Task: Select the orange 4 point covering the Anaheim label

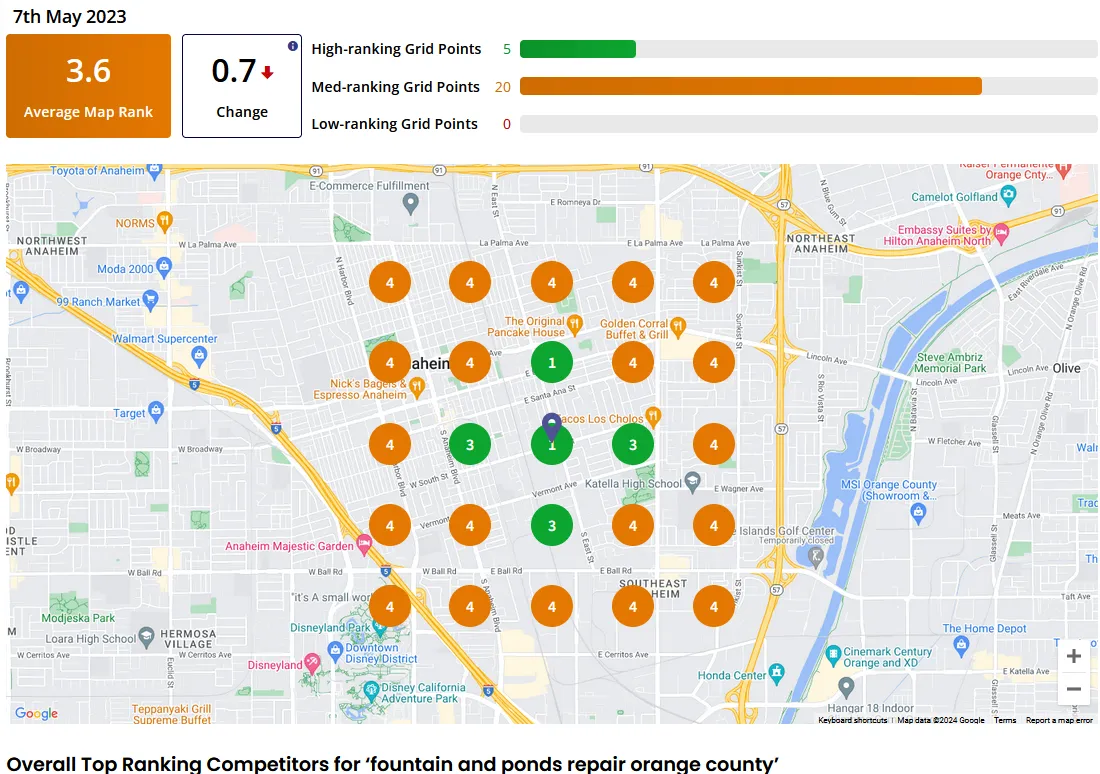Action: point(390,363)
